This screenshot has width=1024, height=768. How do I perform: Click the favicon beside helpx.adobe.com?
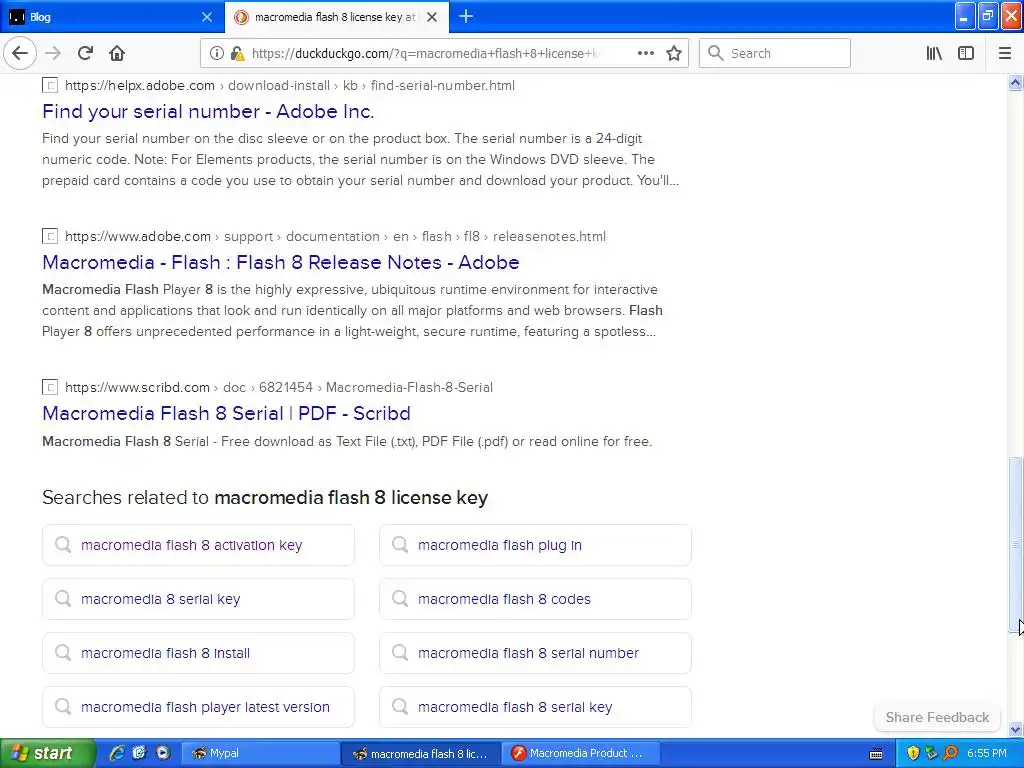click(x=50, y=86)
